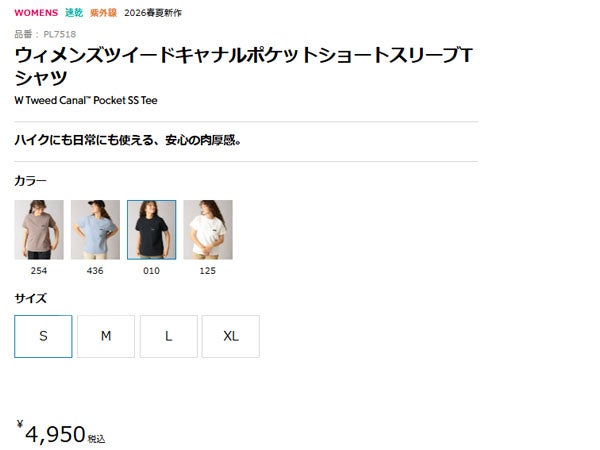
Task: Click the 速乾 quick-dry feature tag
Action: (x=74, y=13)
